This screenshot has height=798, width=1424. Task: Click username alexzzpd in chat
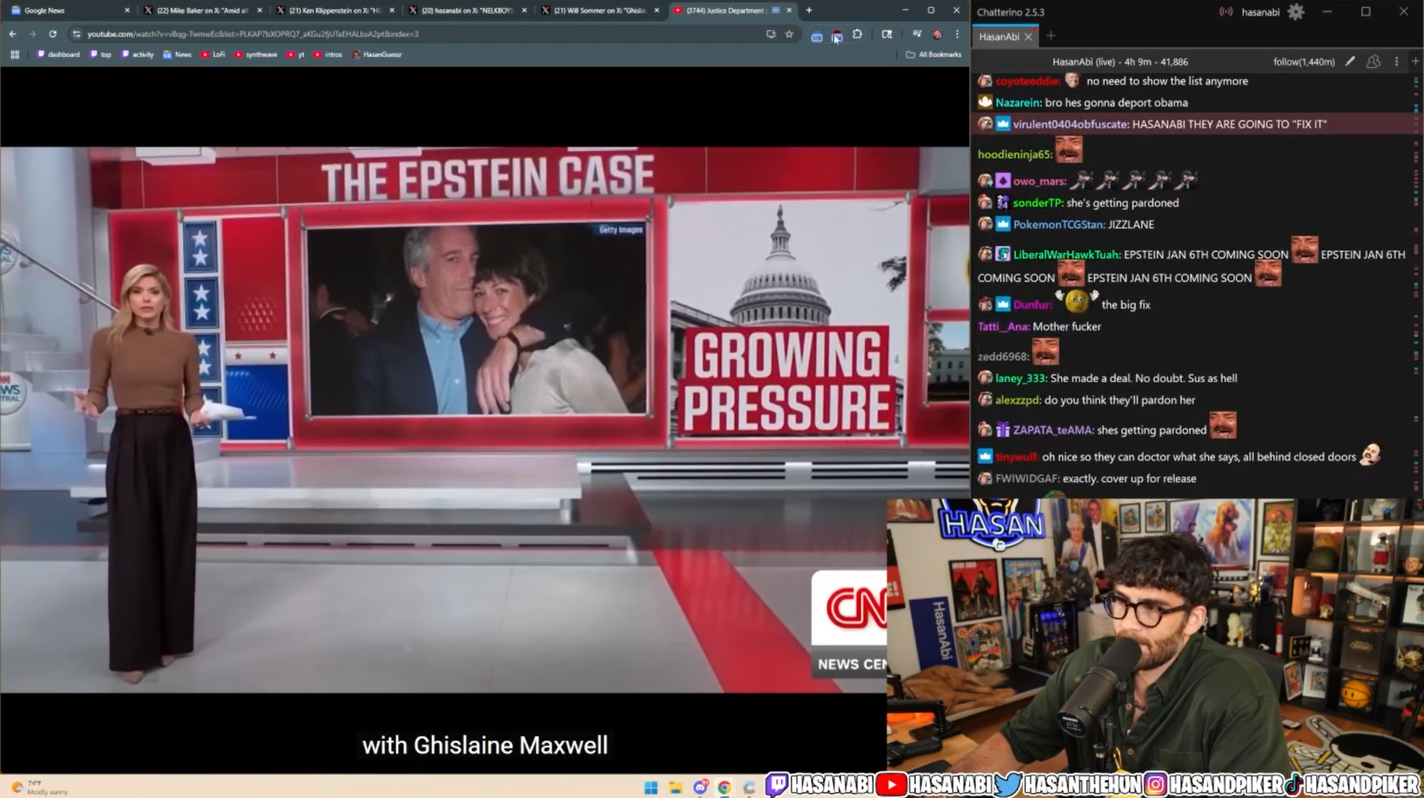(x=1018, y=401)
